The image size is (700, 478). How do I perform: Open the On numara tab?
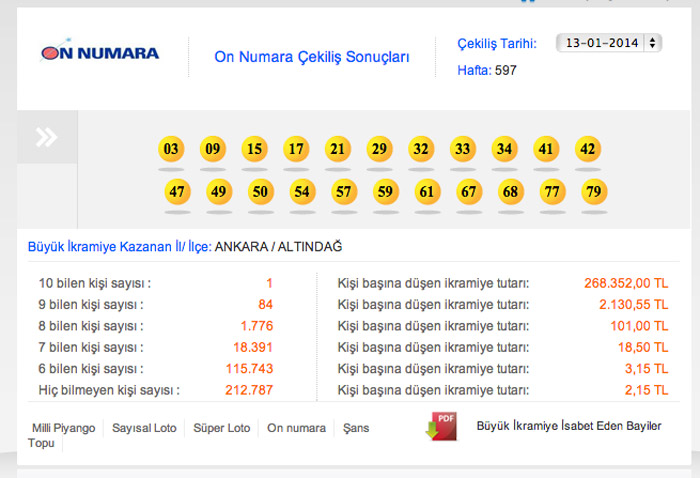(x=296, y=428)
